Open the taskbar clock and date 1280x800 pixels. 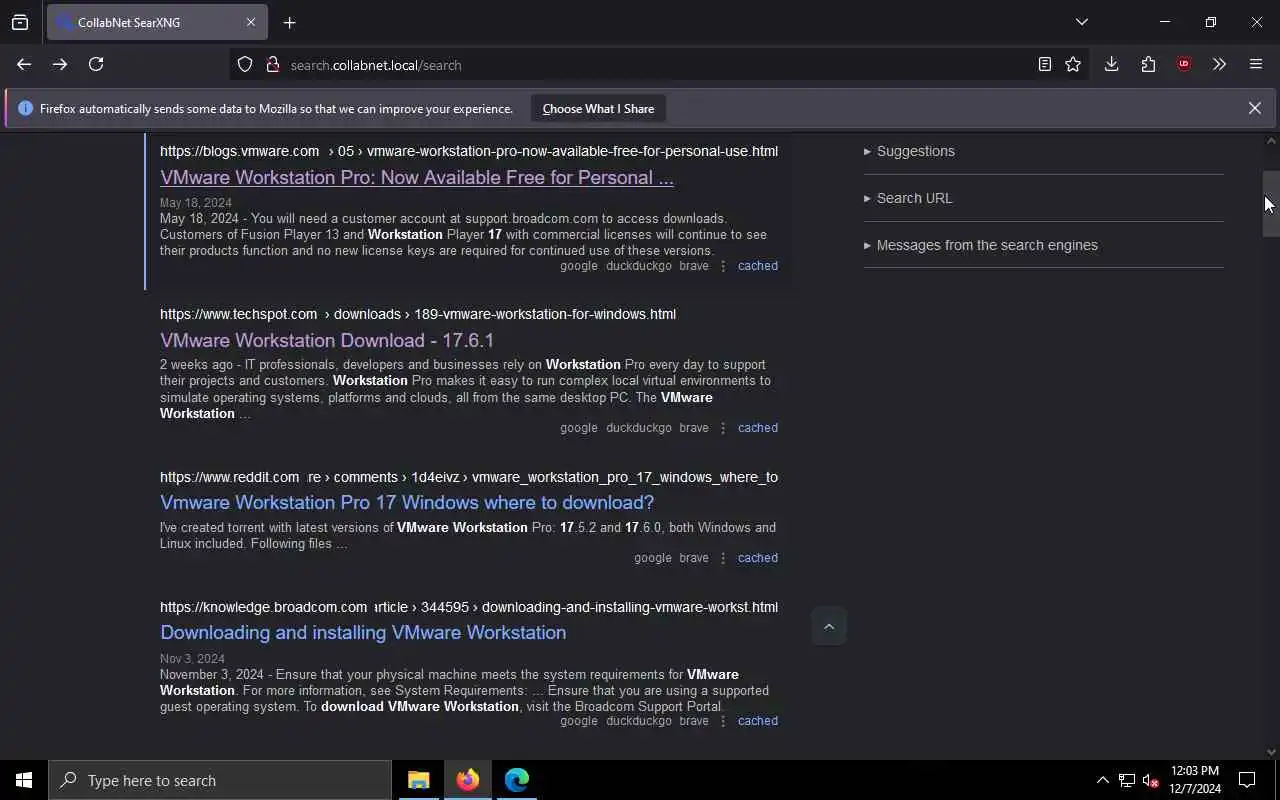pyautogui.click(x=1195, y=780)
